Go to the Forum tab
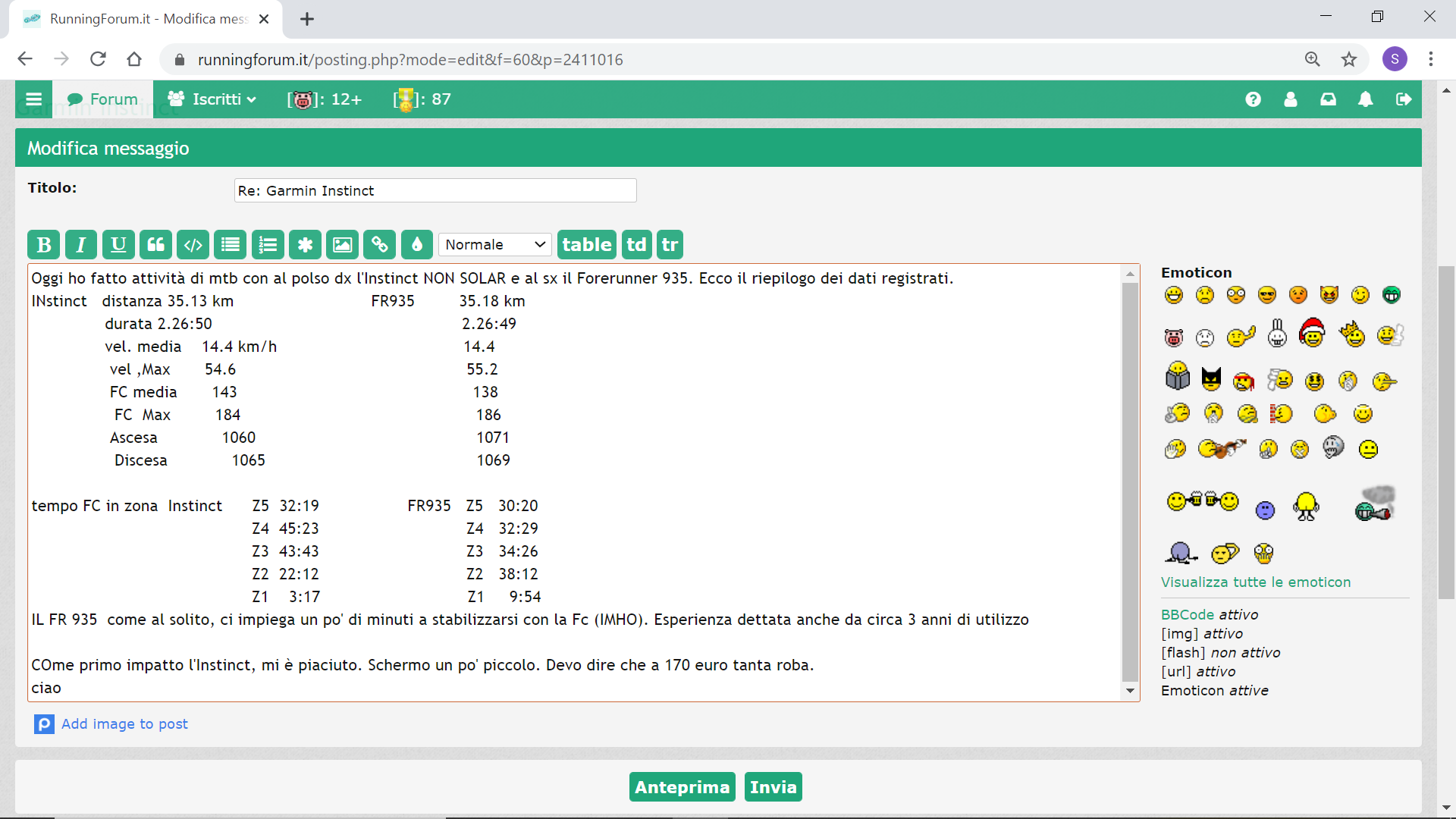Viewport: 1456px width, 819px height. coord(103,99)
